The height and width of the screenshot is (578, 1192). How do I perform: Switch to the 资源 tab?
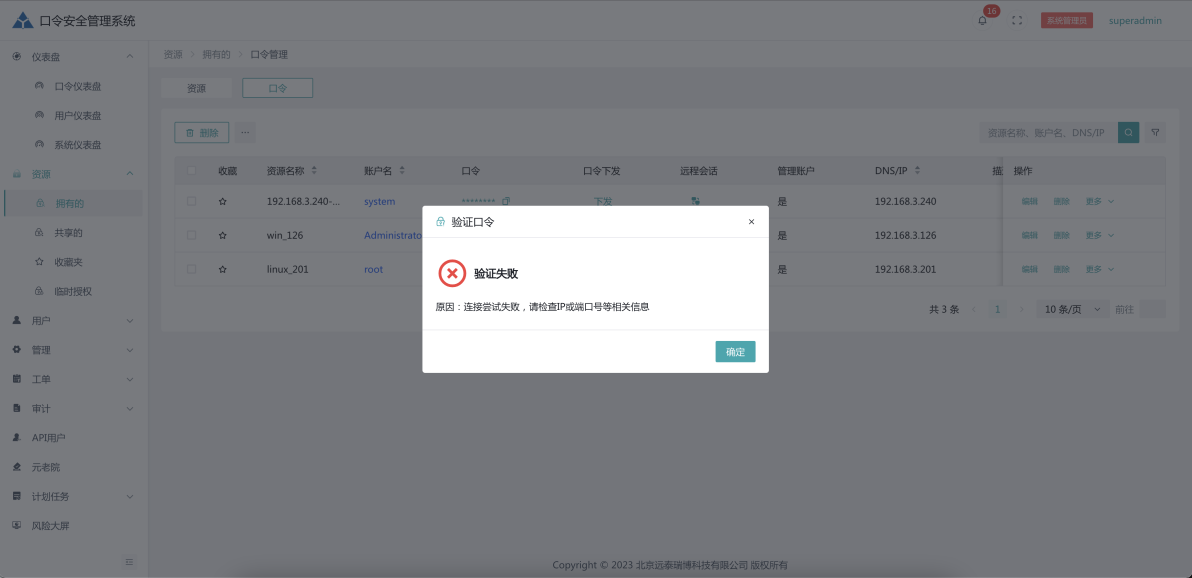196,88
